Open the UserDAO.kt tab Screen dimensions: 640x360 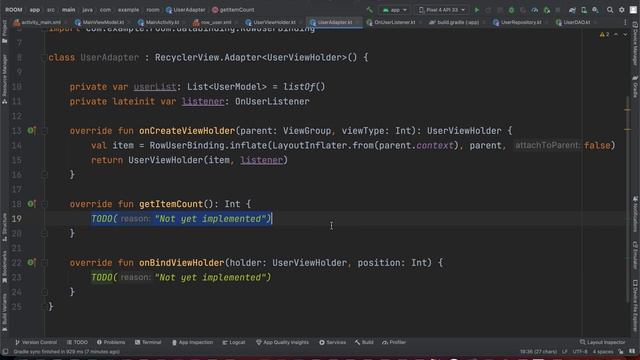pyautogui.click(x=573, y=22)
